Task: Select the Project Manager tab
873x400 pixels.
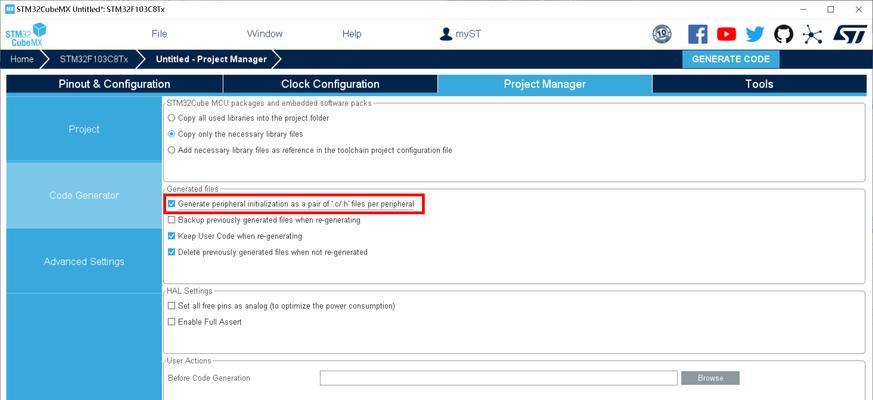Action: (x=545, y=84)
